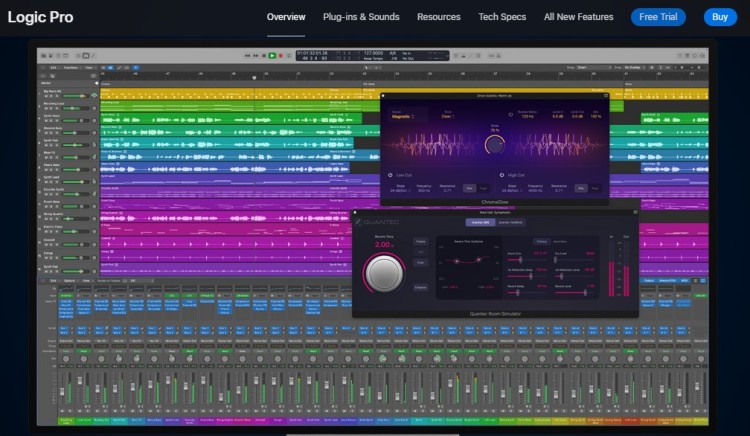Screen dimensions: 750x436
Task: Click the Metronome icon in control bar
Action: pos(499,56)
